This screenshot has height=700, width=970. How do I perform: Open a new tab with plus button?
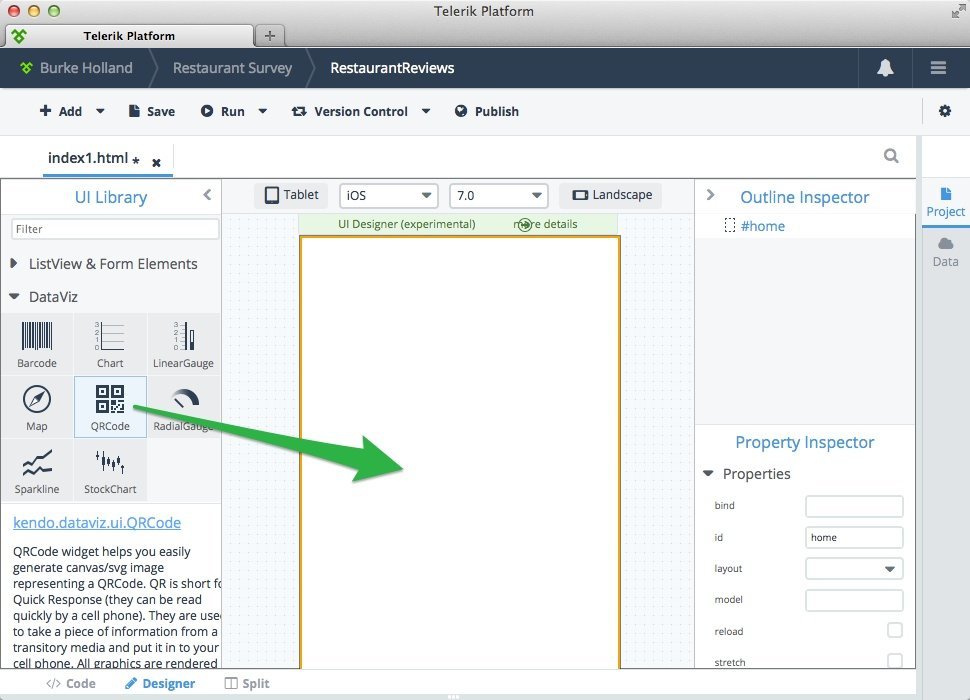pyautogui.click(x=270, y=36)
